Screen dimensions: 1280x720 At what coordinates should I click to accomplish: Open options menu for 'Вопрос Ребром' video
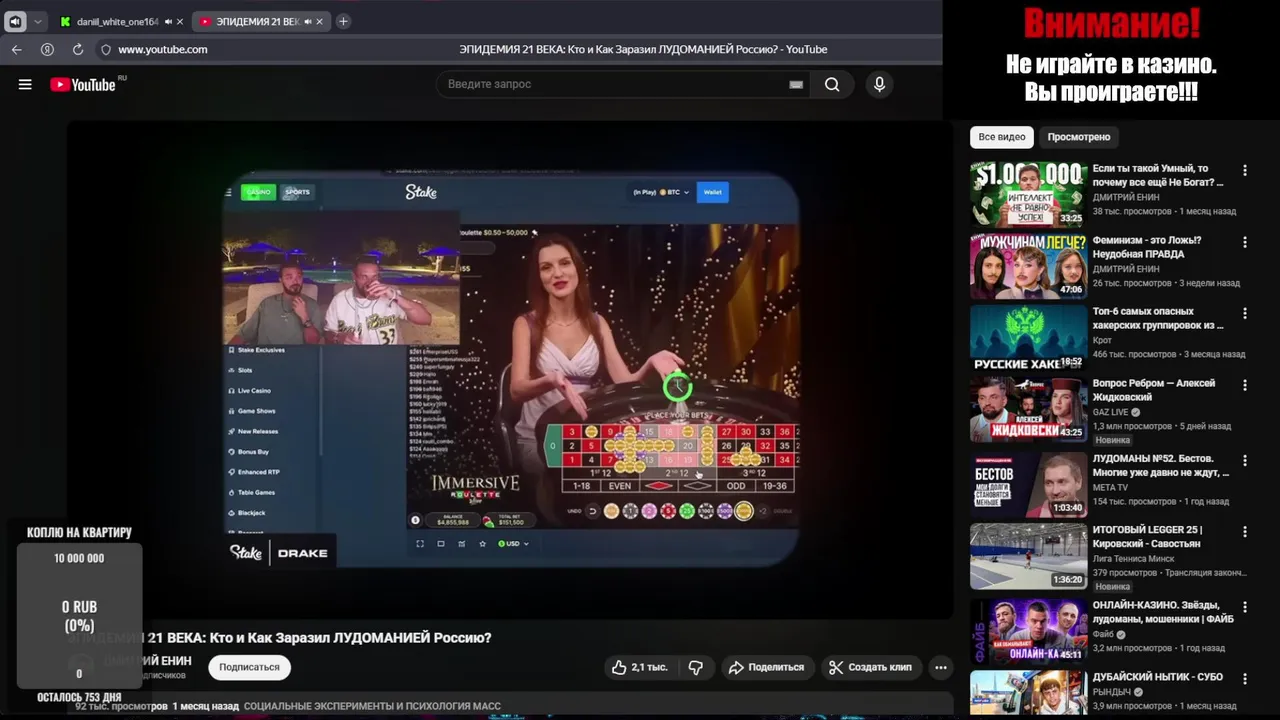(x=1245, y=385)
